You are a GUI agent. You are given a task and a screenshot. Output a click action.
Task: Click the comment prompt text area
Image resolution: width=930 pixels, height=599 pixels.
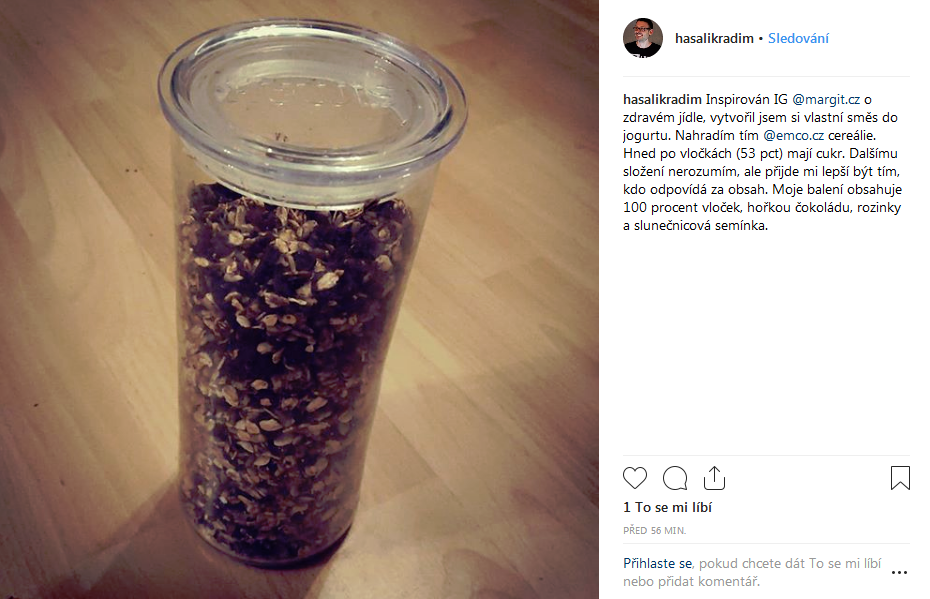point(752,572)
